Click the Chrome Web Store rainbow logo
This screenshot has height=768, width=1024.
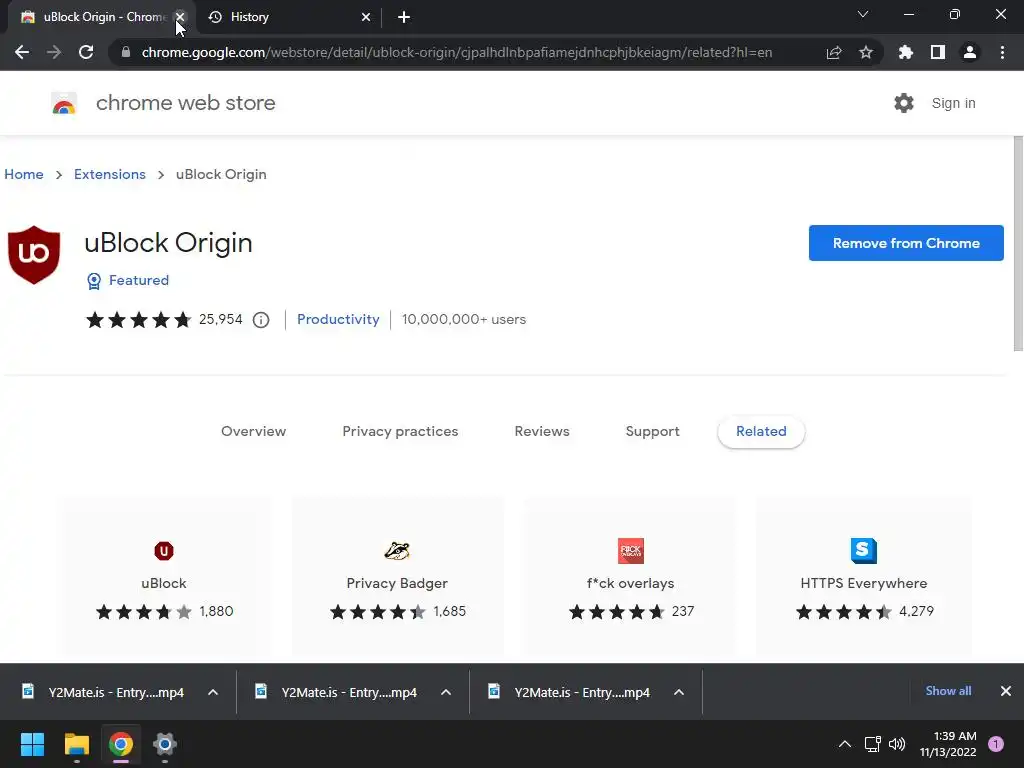(x=64, y=103)
